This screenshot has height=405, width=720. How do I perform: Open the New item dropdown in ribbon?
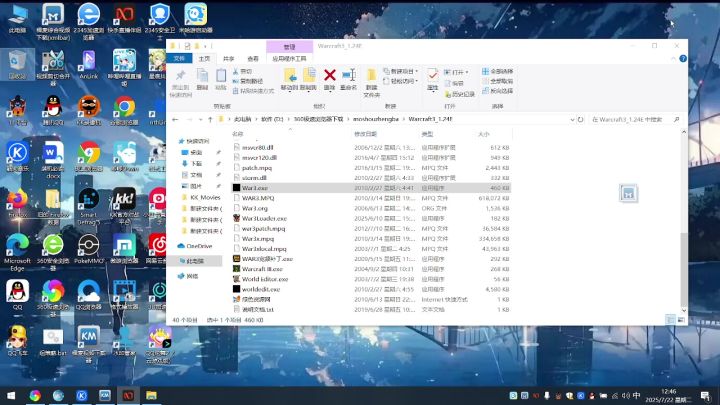[x=401, y=71]
